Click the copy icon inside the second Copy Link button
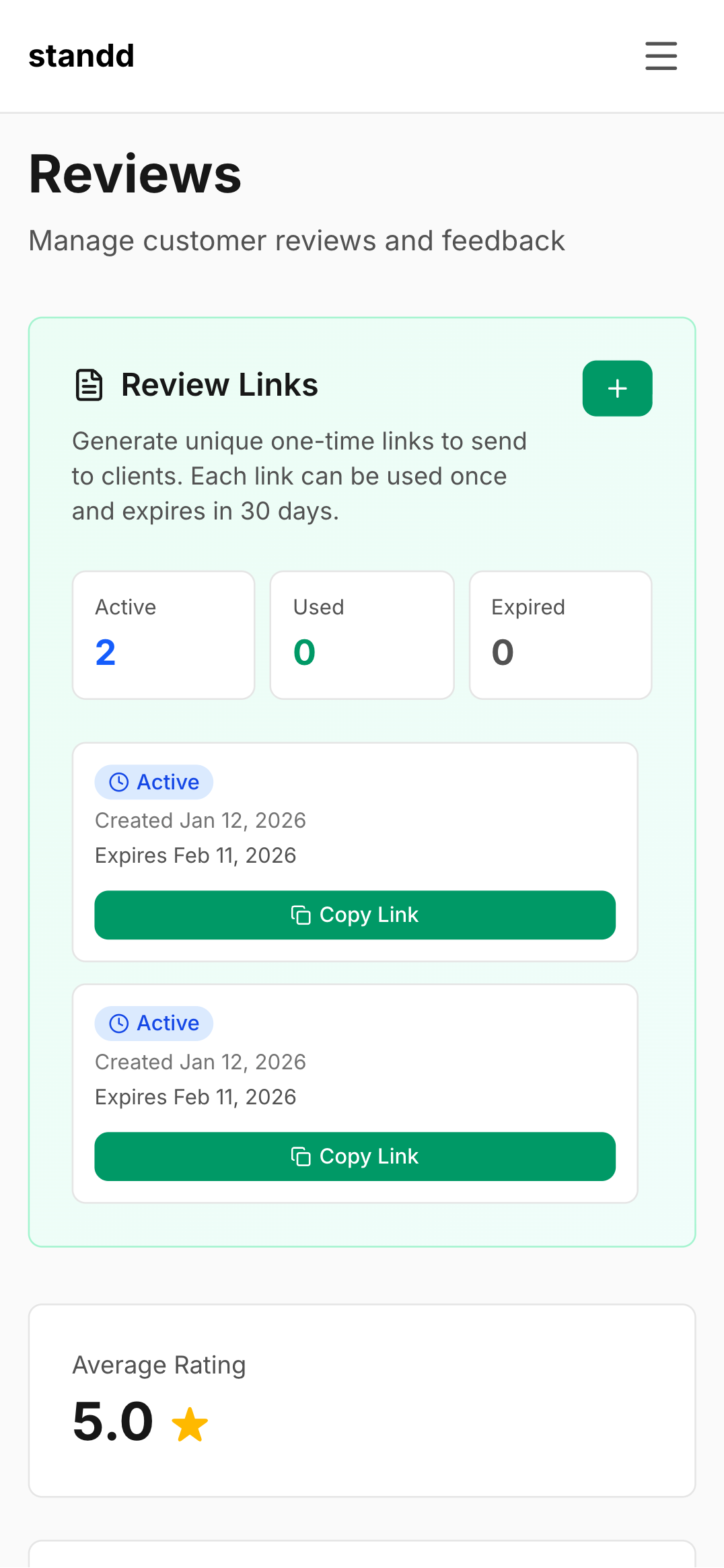 coord(301,1156)
